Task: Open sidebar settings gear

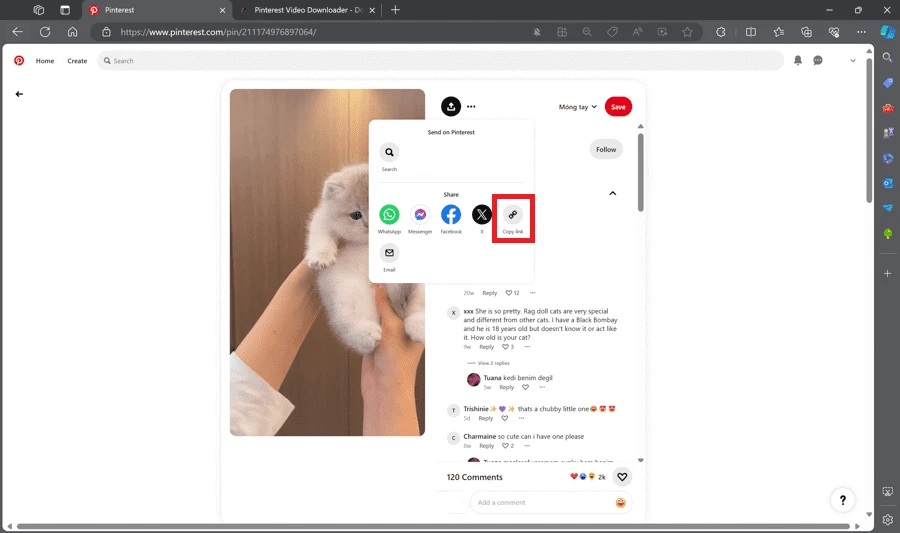Action: click(887, 520)
